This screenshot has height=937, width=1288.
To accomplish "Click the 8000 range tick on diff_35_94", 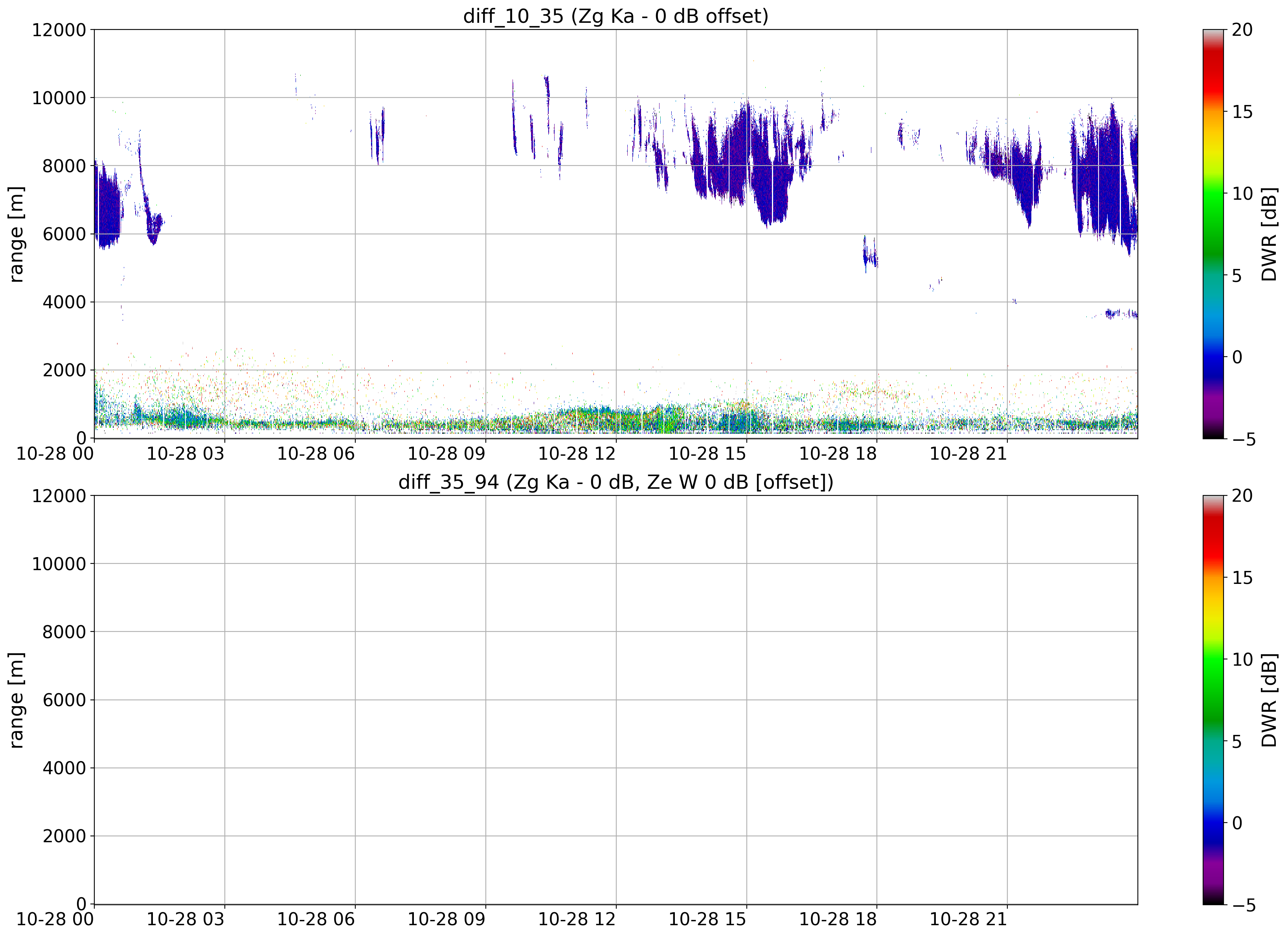I will 64,632.
